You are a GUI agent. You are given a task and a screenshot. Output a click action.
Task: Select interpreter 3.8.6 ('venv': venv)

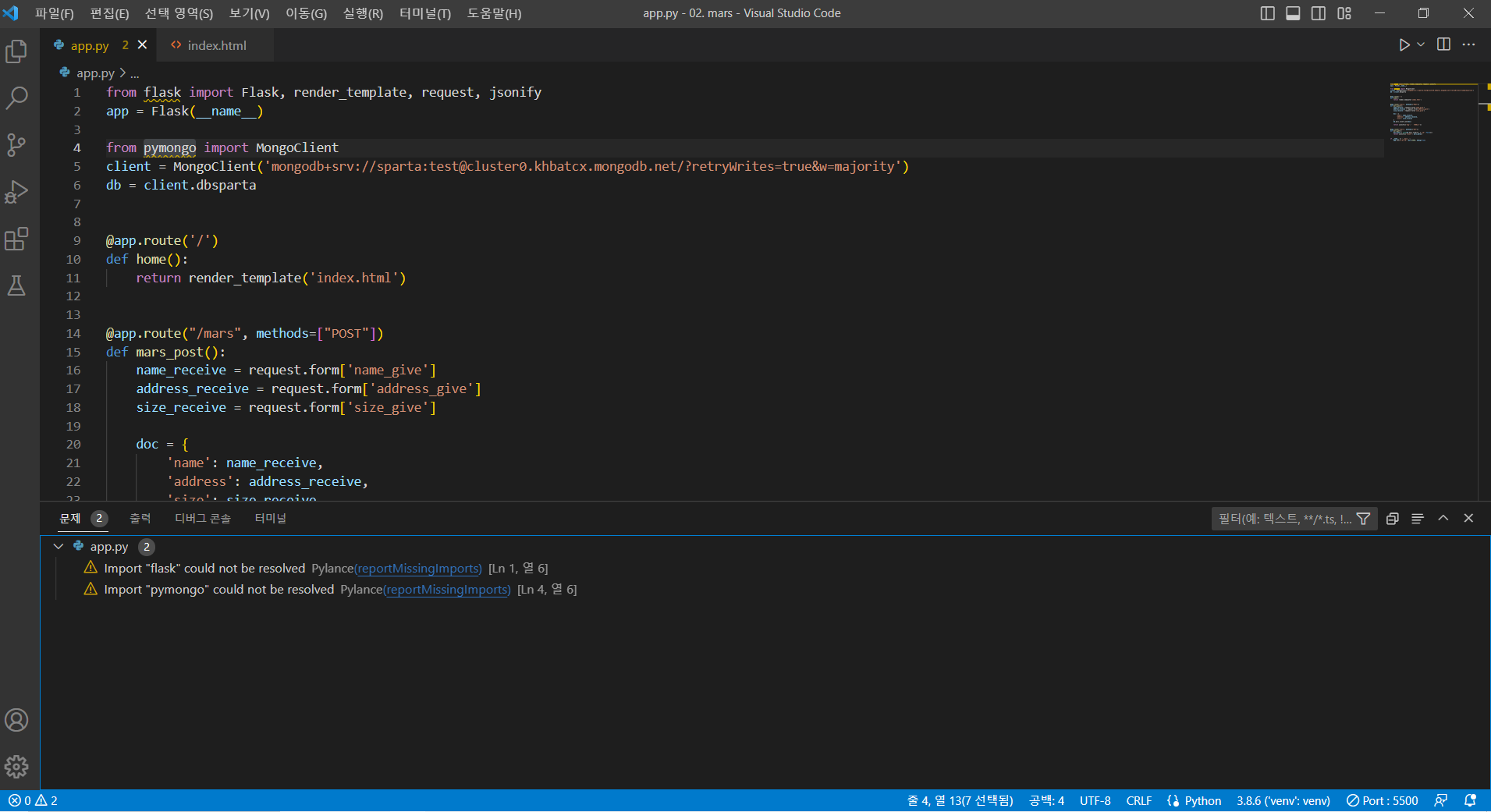pyautogui.click(x=1283, y=801)
